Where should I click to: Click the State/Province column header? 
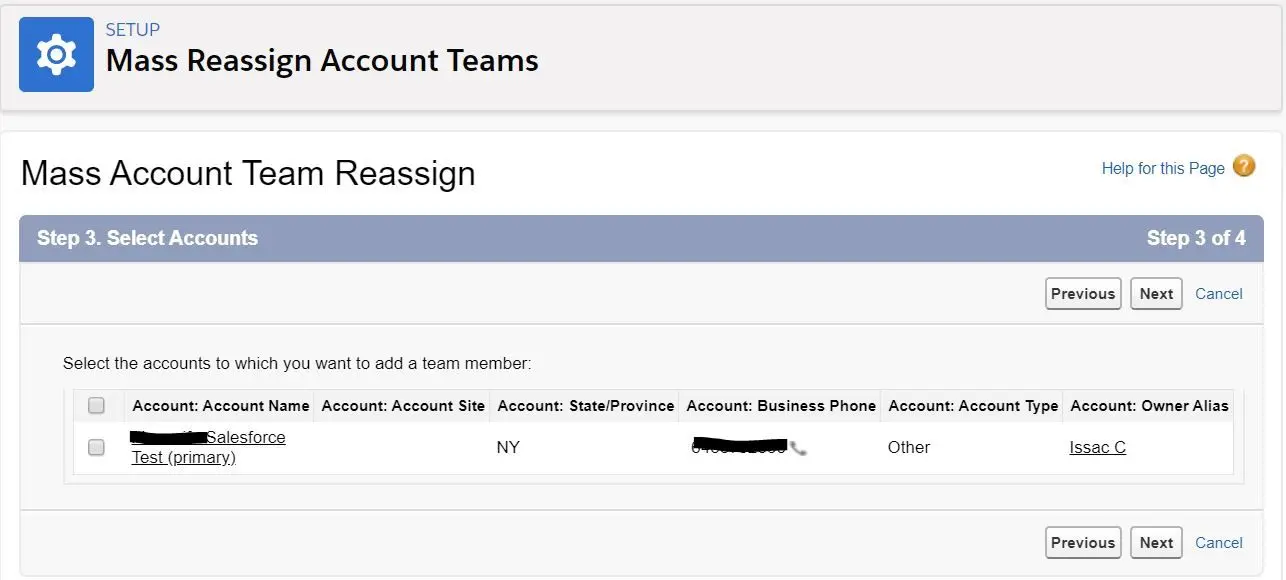586,405
